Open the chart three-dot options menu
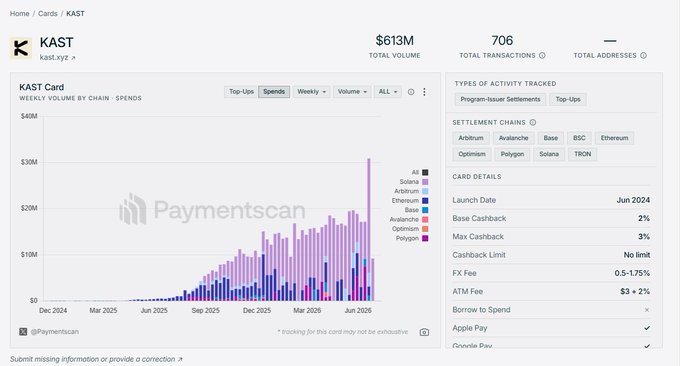 pos(424,92)
